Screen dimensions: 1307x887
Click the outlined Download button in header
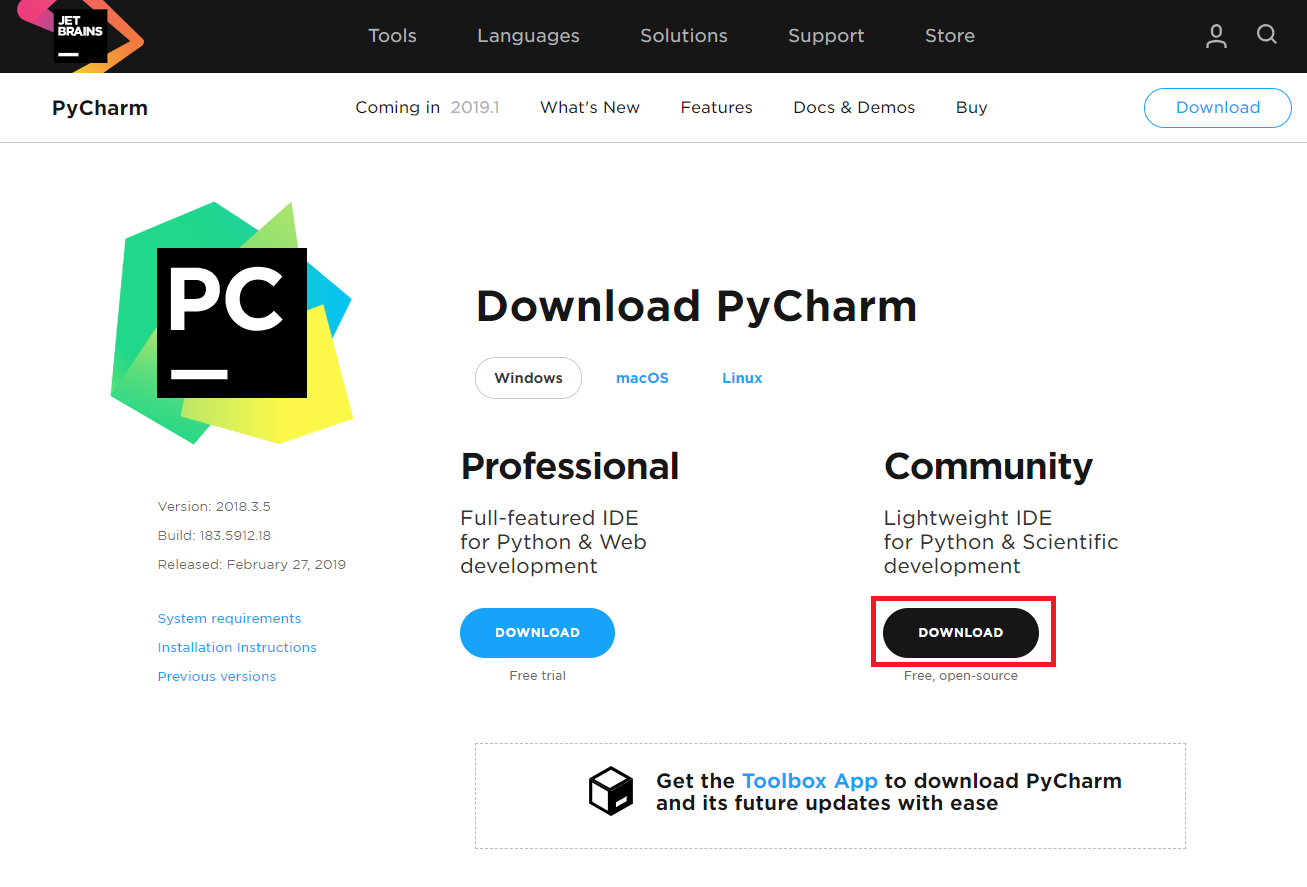tap(1218, 108)
